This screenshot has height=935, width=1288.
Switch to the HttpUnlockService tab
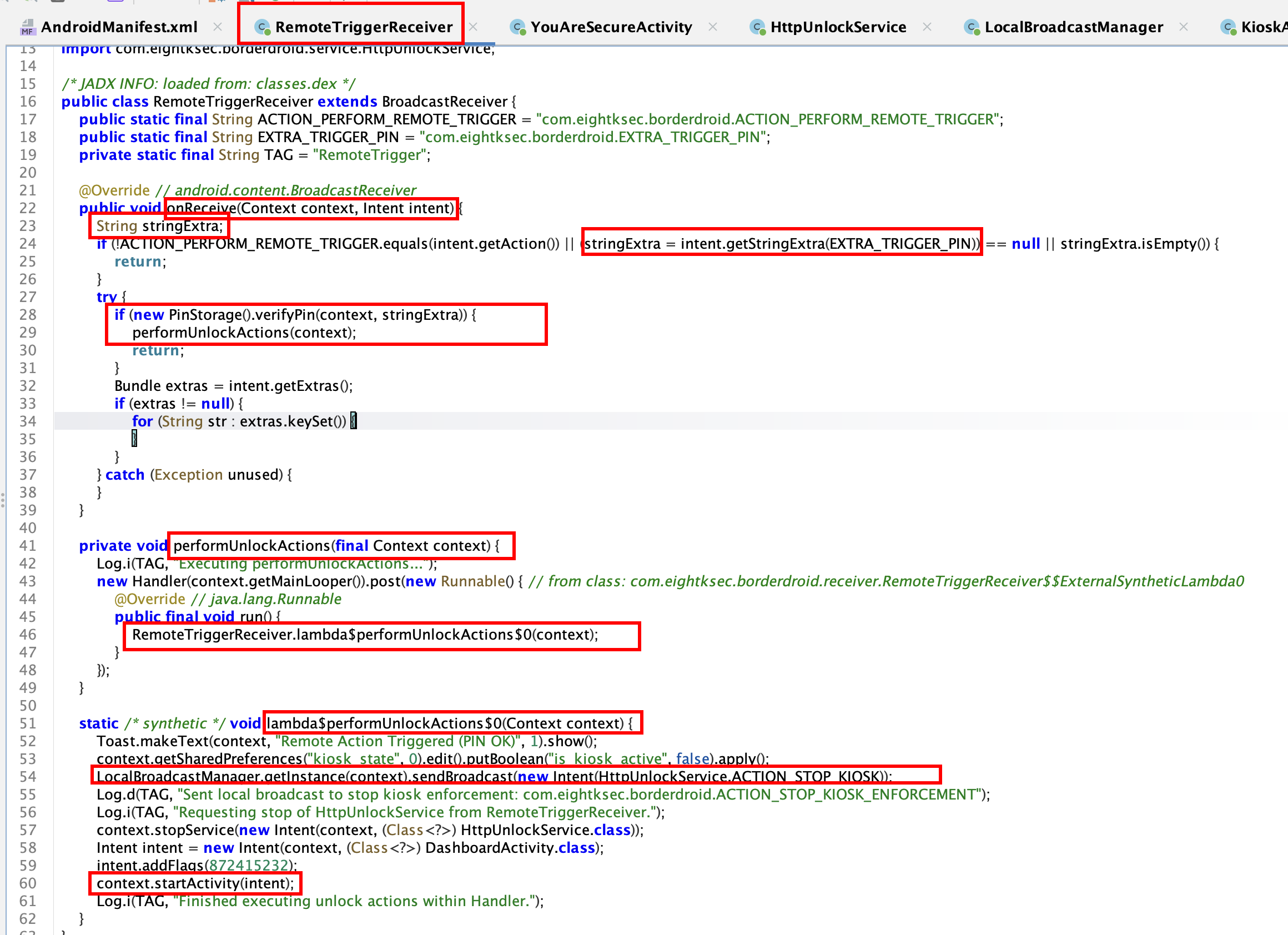coord(838,27)
